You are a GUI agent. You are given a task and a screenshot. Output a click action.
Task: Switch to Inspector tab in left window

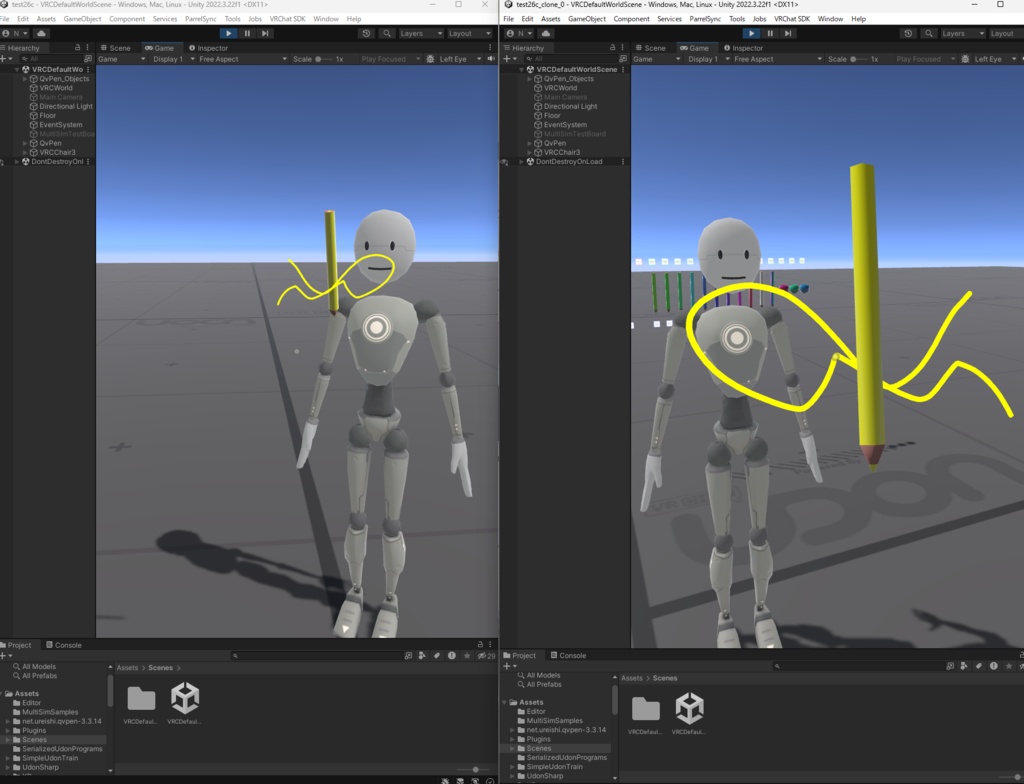208,48
